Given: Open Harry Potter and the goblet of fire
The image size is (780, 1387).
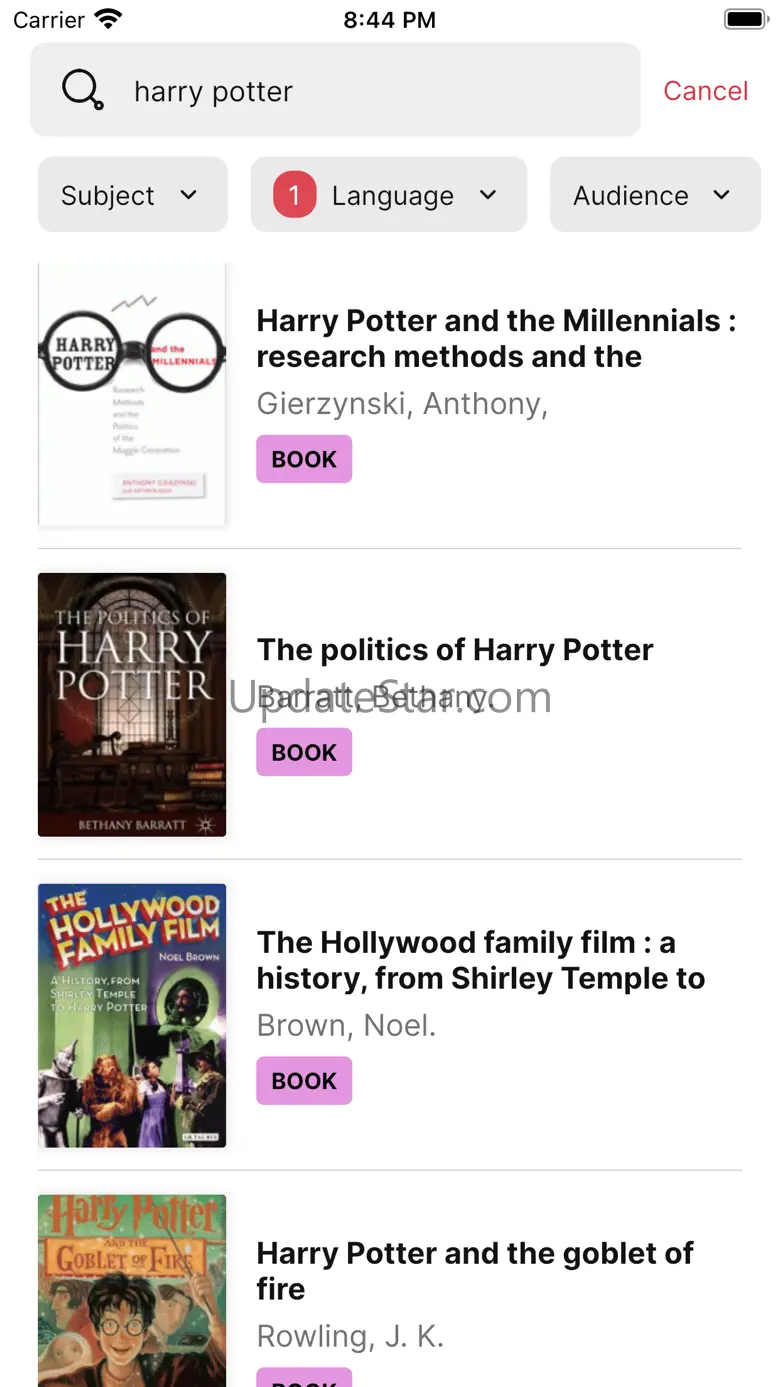Looking at the screenshot, I should pyautogui.click(x=475, y=1271).
